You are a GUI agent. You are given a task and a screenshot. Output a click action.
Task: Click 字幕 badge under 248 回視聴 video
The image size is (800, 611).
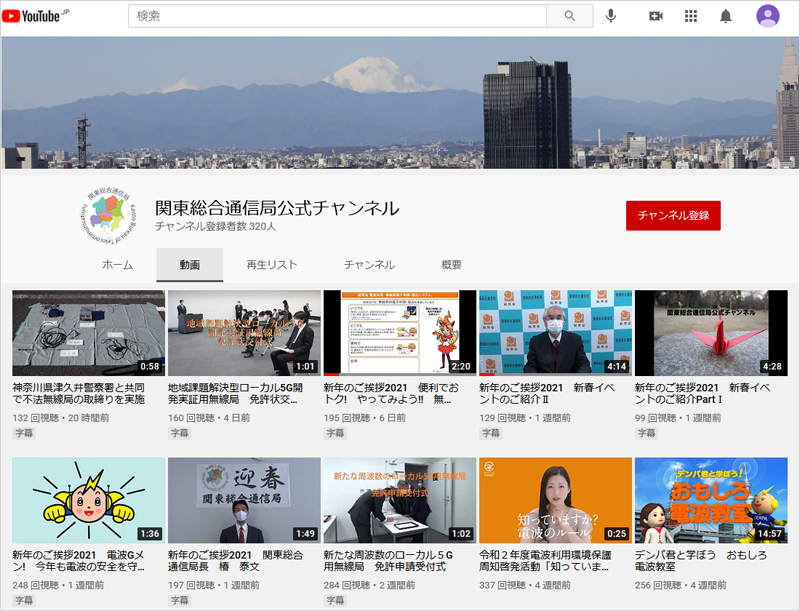coord(23,600)
